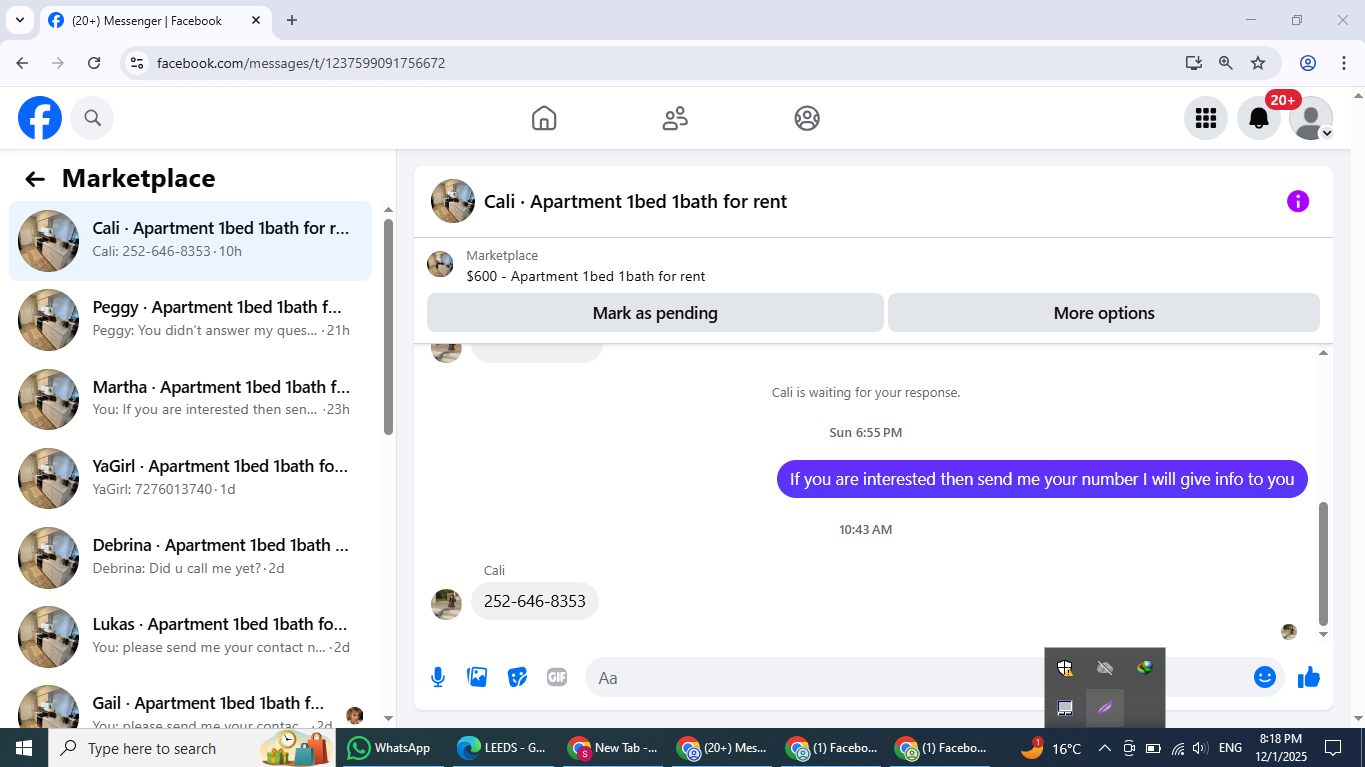Click the taskbar Type here to search box
Viewport: 1365px width, 767px height.
click(190, 748)
